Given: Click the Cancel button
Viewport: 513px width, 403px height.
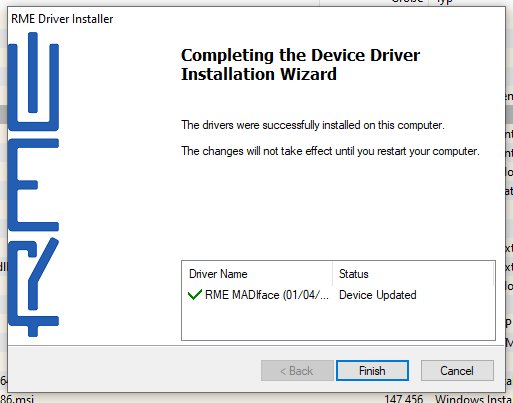Looking at the screenshot, I should coord(457,370).
